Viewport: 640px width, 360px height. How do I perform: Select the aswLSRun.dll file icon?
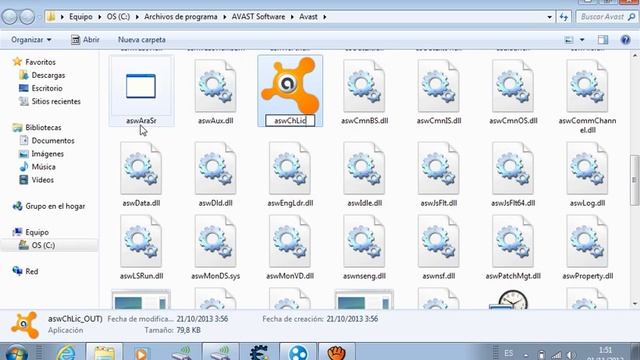click(x=141, y=241)
